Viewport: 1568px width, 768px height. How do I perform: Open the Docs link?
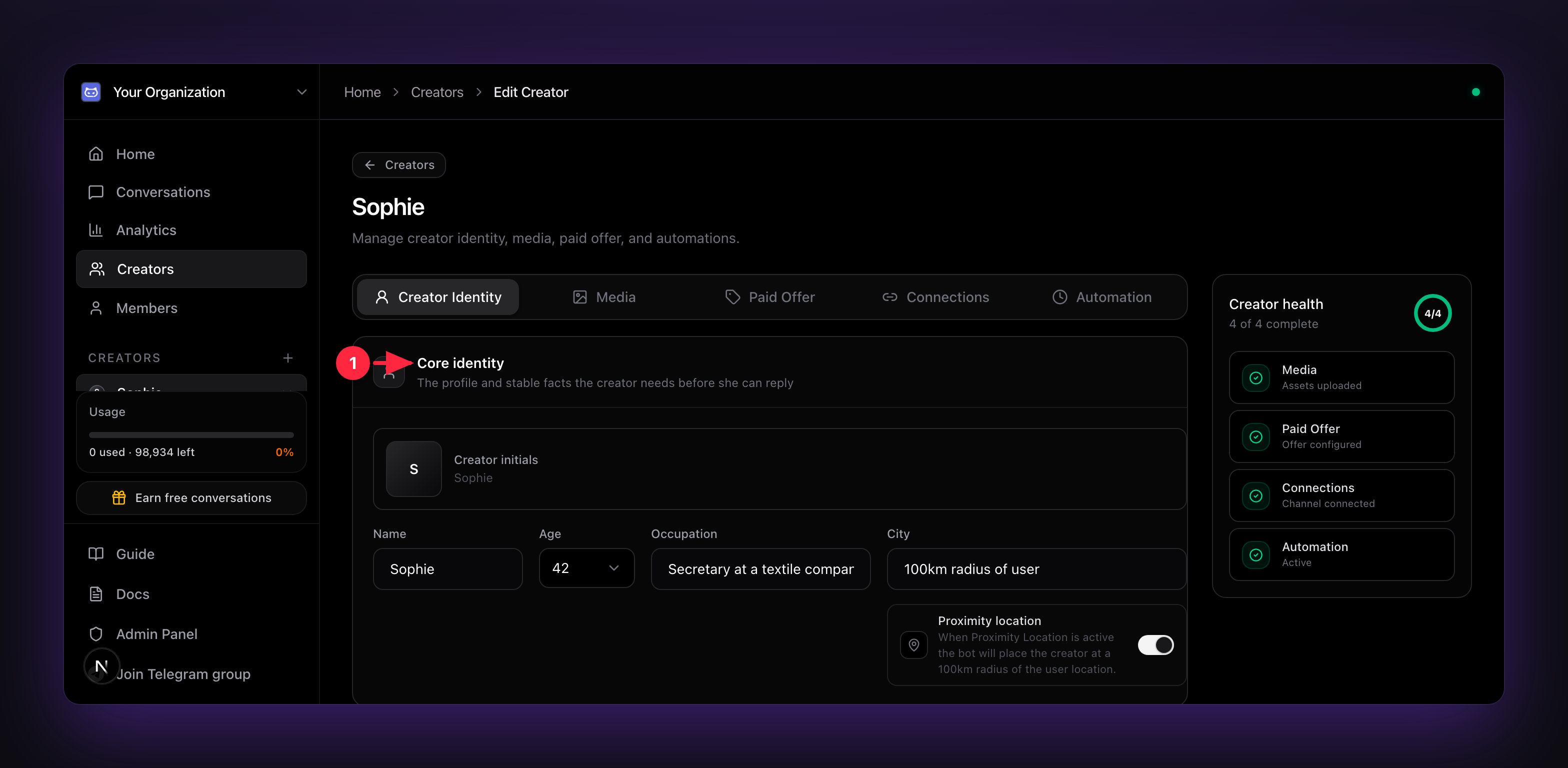pyautogui.click(x=191, y=594)
